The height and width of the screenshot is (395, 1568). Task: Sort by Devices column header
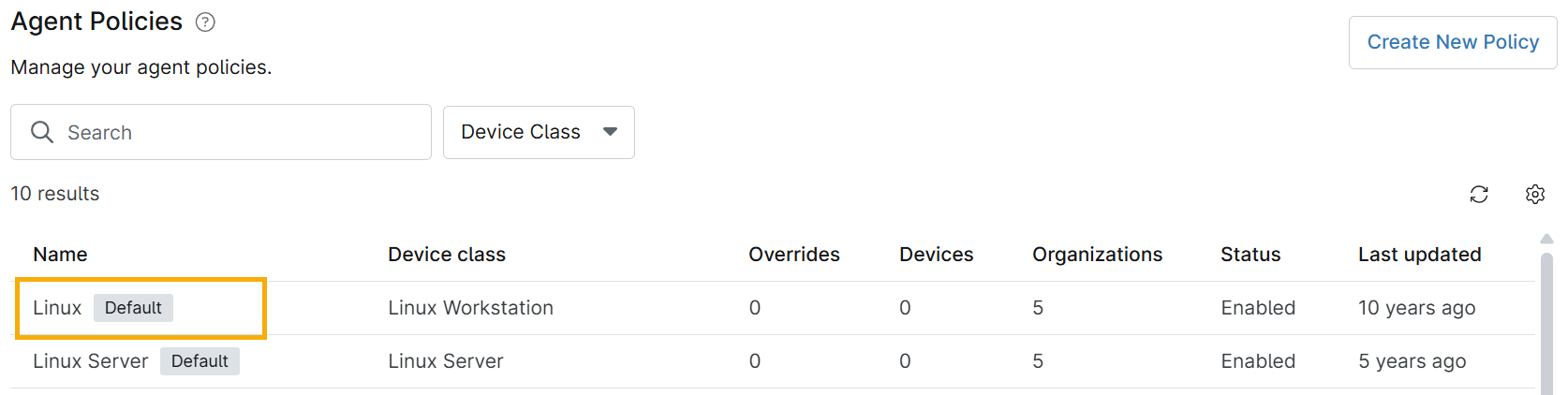(x=937, y=255)
